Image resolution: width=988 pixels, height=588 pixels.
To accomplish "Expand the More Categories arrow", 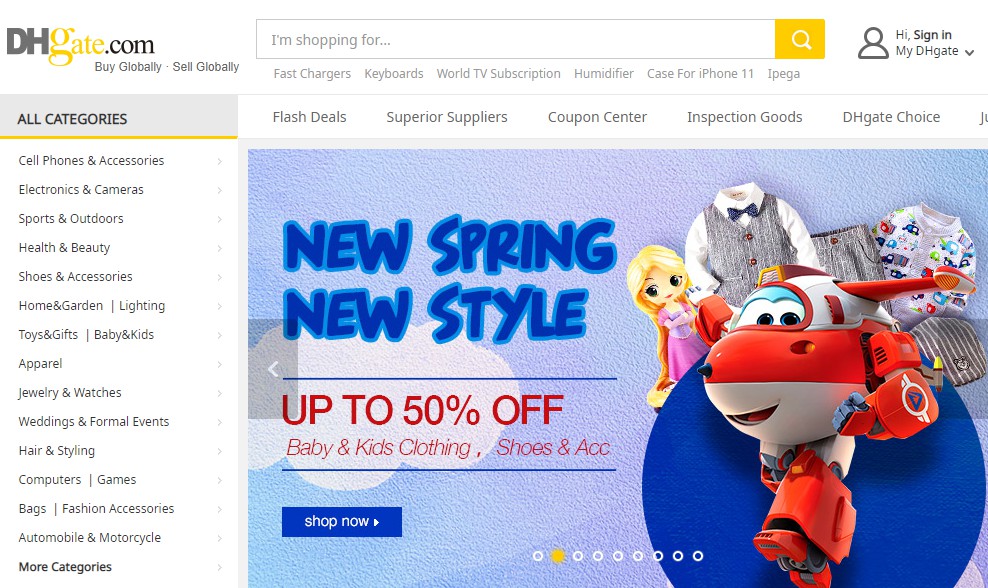I will point(220,567).
